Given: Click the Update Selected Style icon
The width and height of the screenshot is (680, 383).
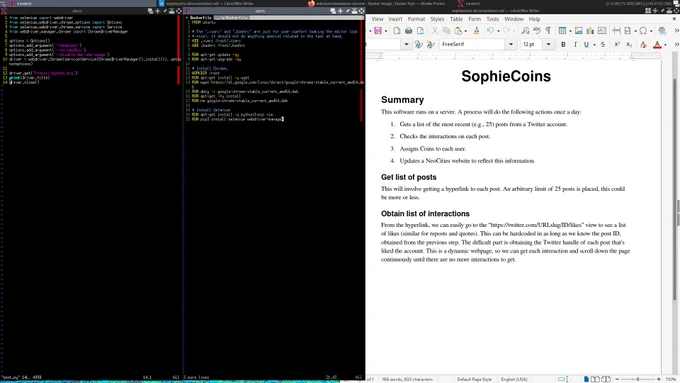Looking at the screenshot, I should 418,44.
